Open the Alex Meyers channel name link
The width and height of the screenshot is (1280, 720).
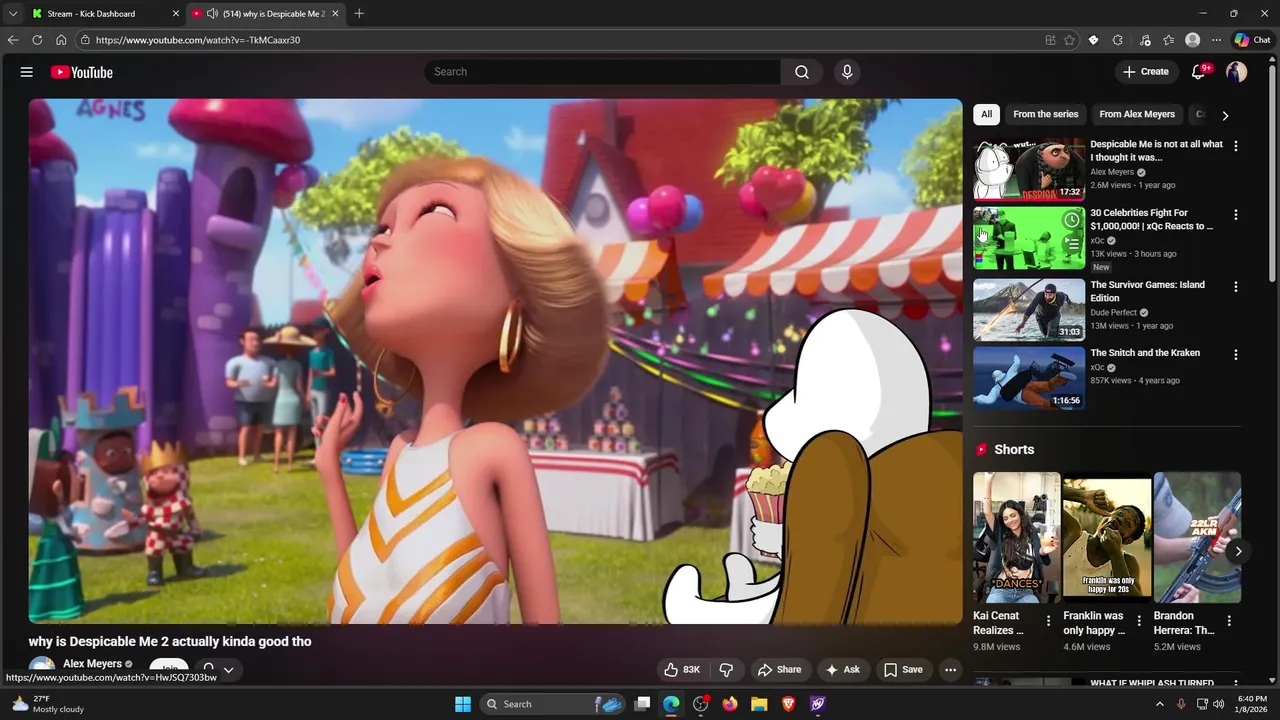(x=92, y=664)
